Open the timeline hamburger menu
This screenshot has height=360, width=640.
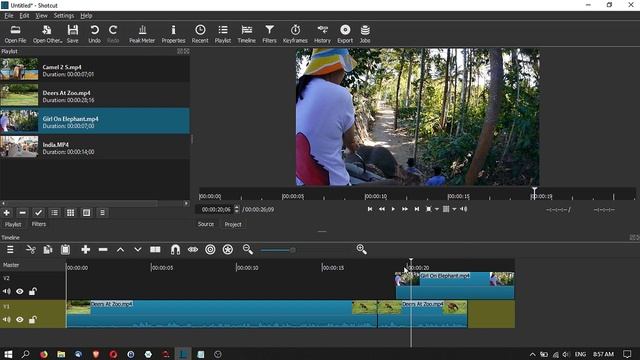[10, 249]
